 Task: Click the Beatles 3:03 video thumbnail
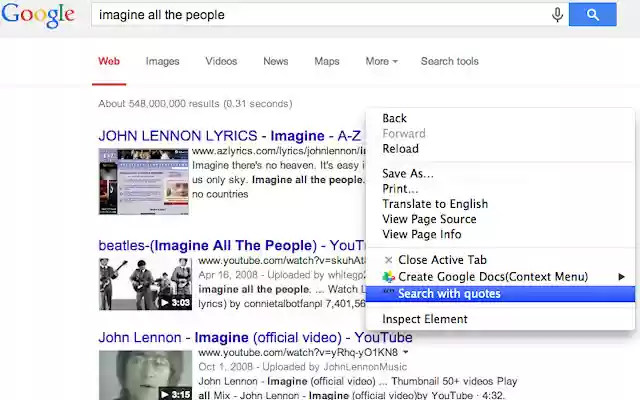[x=145, y=284]
